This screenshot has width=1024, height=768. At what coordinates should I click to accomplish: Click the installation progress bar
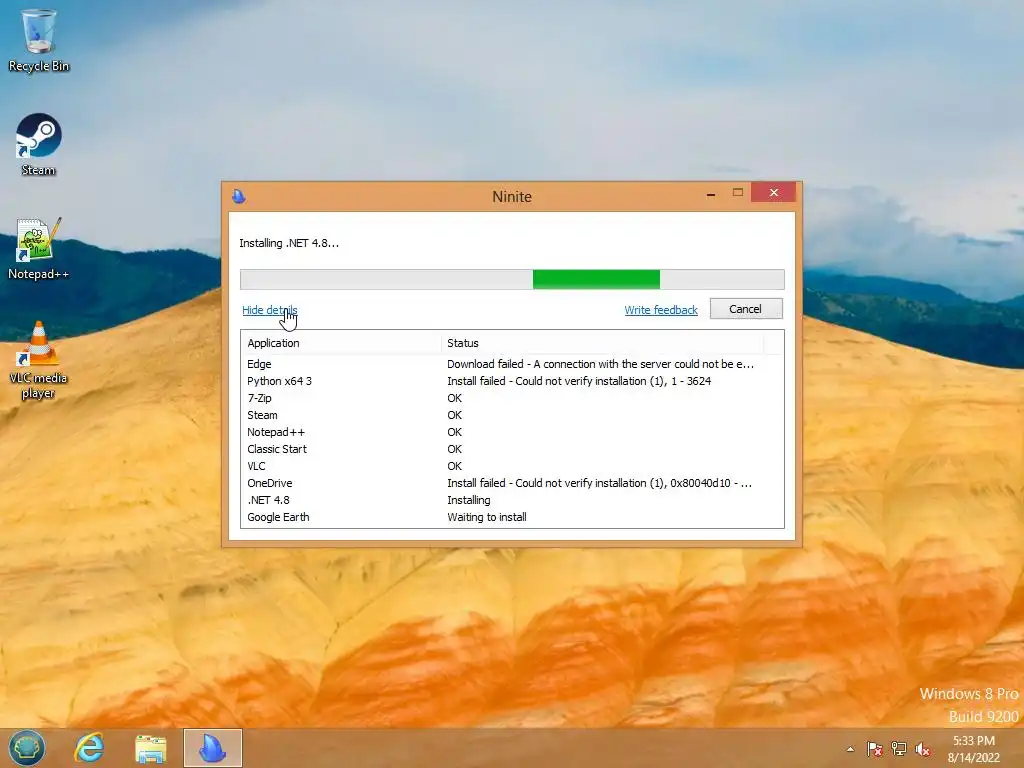512,280
